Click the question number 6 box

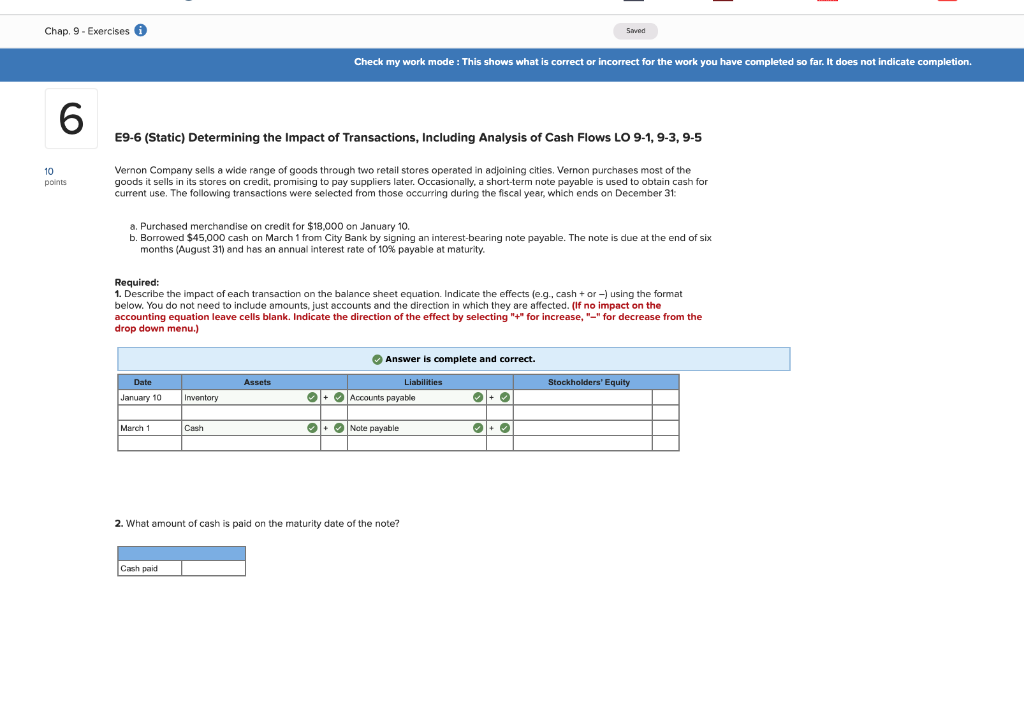70,117
